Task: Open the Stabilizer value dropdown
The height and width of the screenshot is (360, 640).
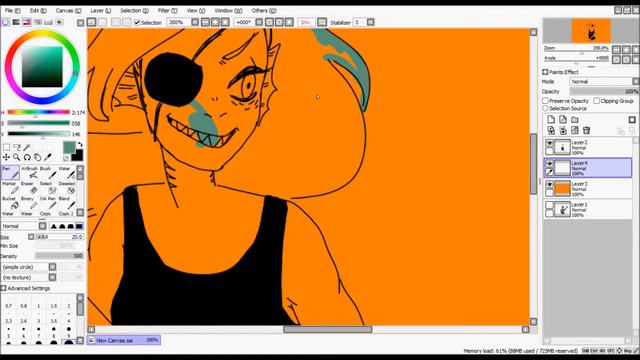Action: pos(370,22)
